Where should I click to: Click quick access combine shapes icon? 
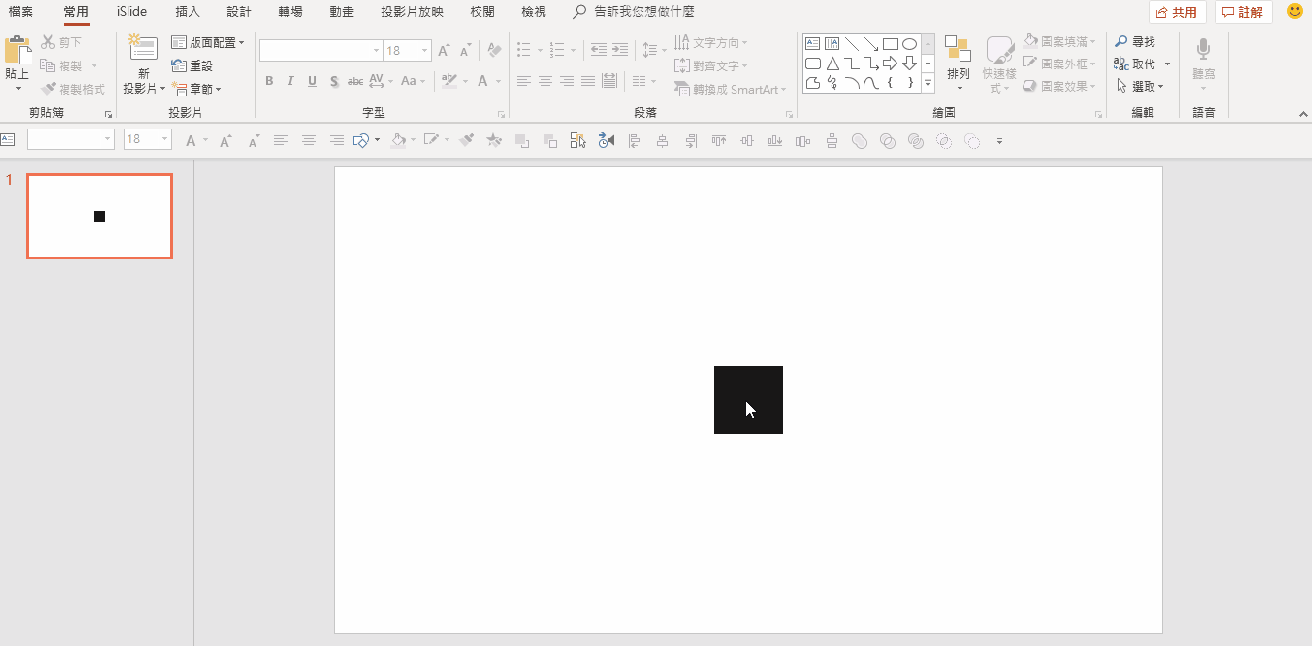click(887, 141)
